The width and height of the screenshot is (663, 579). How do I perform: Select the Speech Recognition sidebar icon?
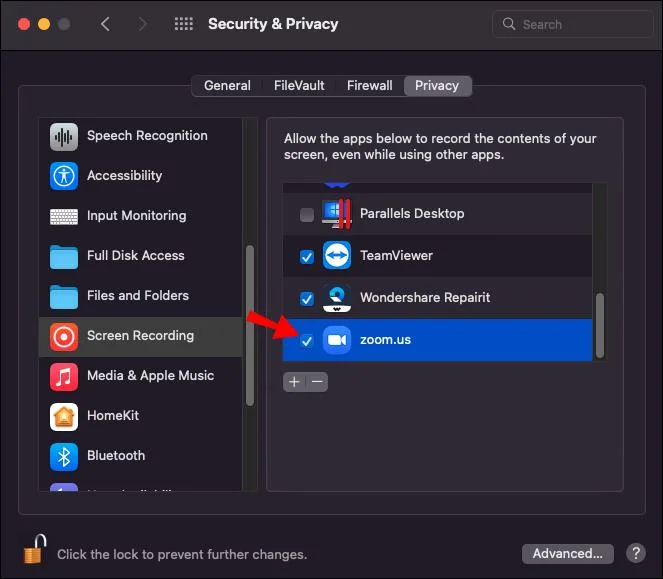(x=64, y=136)
